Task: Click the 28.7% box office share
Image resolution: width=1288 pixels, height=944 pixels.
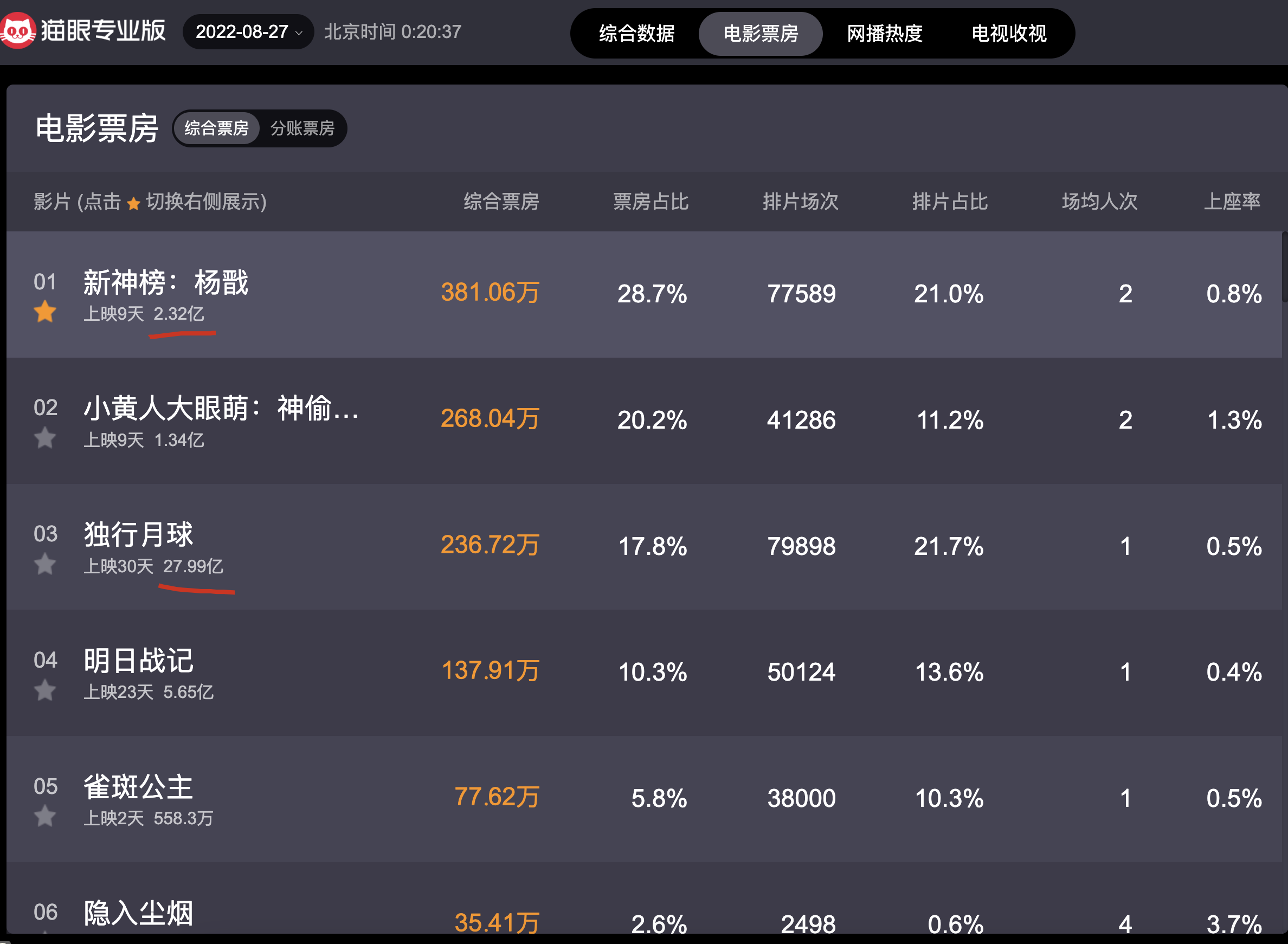Action: pos(652,294)
